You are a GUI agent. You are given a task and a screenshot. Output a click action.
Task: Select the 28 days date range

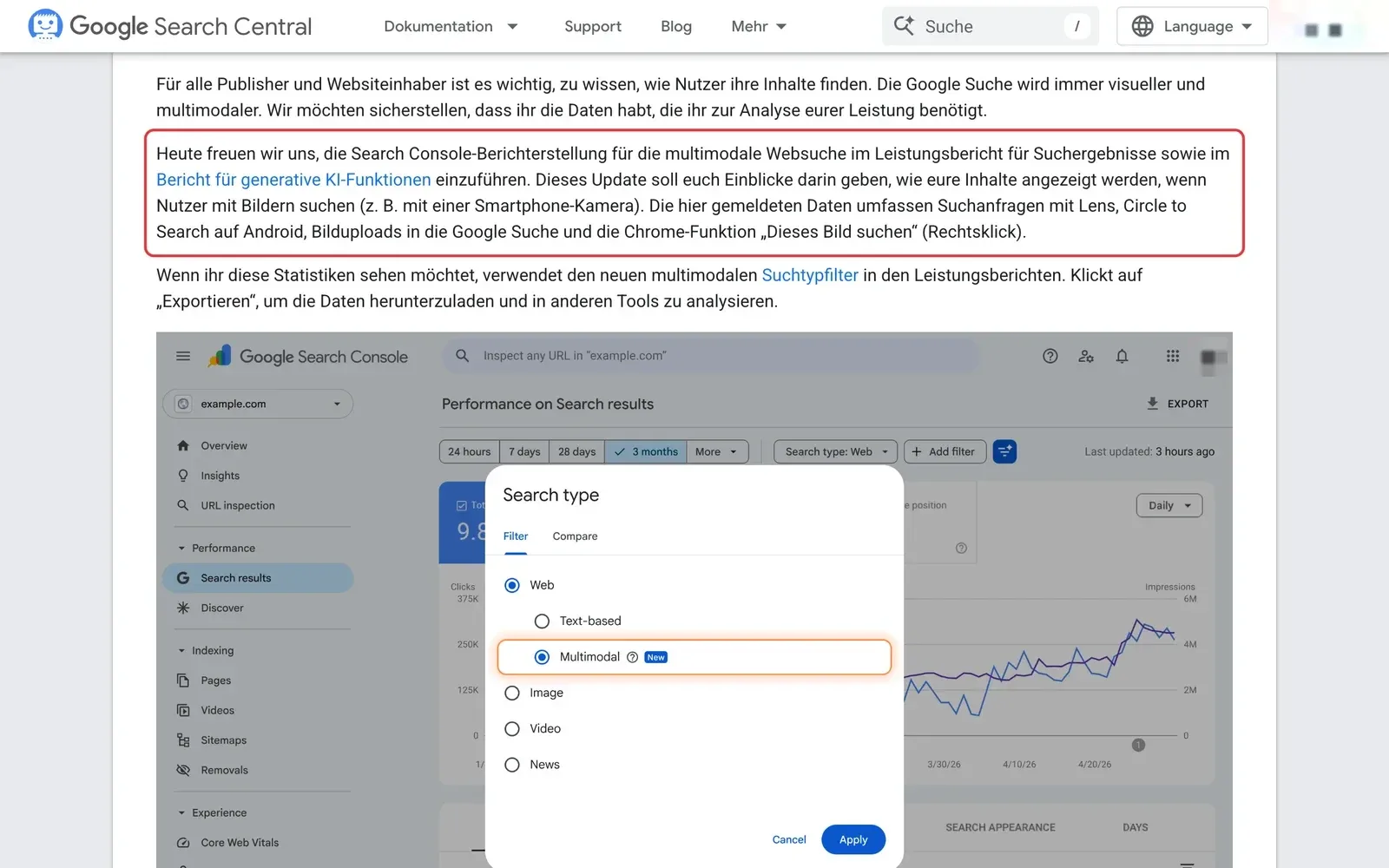pyautogui.click(x=576, y=451)
